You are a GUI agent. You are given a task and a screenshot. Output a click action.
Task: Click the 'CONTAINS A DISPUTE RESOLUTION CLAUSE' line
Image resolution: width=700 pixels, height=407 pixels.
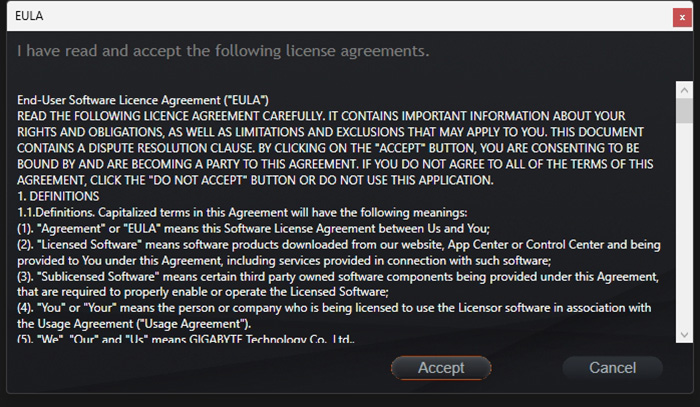(328, 148)
